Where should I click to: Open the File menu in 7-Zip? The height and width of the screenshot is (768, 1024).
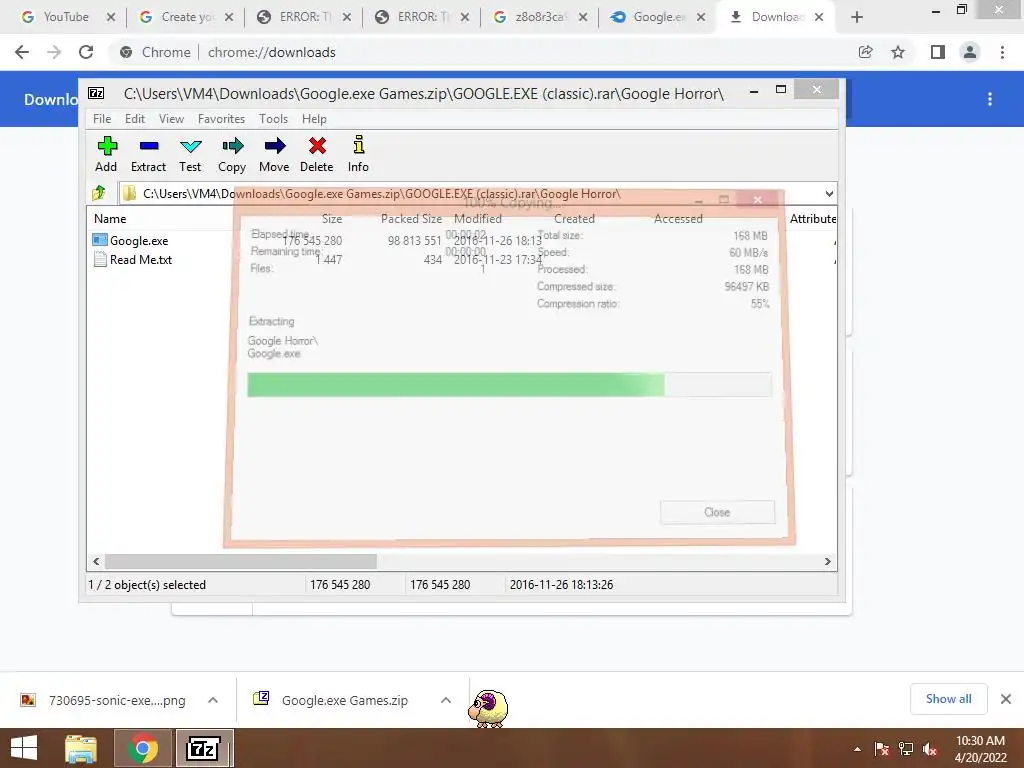(102, 119)
